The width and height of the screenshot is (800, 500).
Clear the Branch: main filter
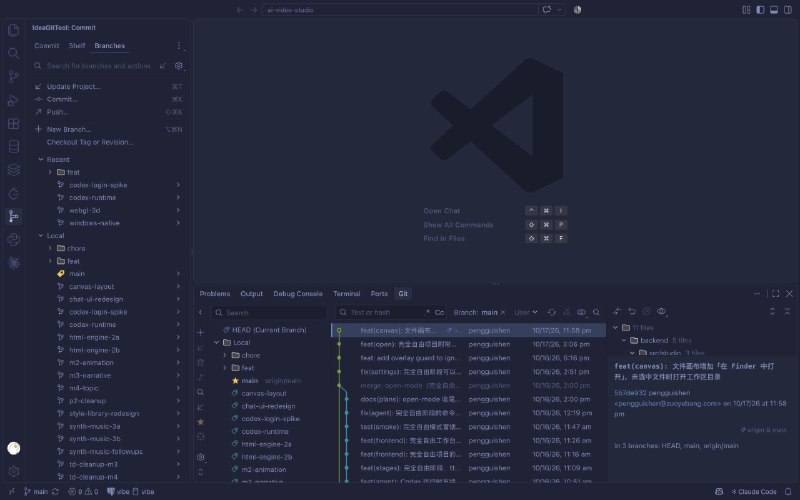coord(503,312)
